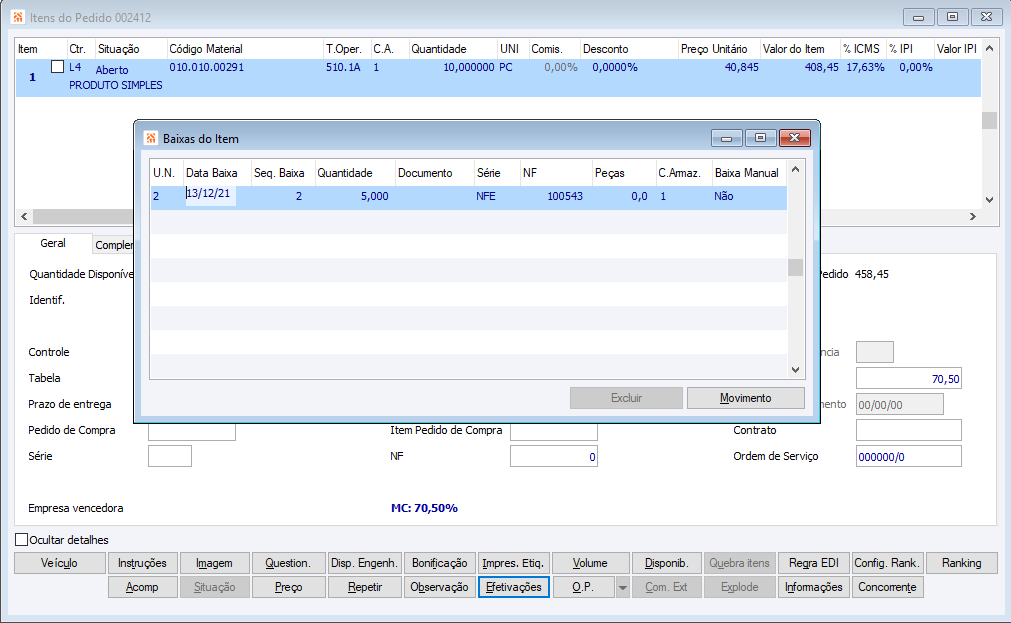Switch to the Complemento tab
The width and height of the screenshot is (1011, 623).
(x=113, y=245)
